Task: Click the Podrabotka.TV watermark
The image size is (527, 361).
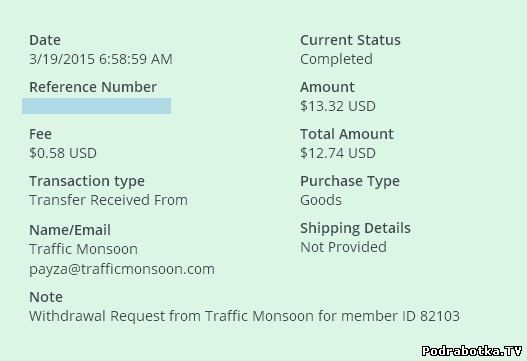Action: coord(472,351)
